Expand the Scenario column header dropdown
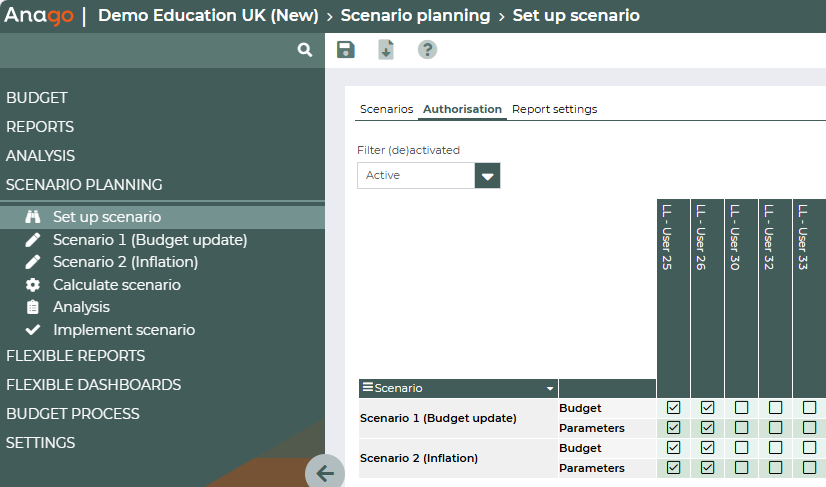Screen dimensions: 826x487 (x=549, y=388)
